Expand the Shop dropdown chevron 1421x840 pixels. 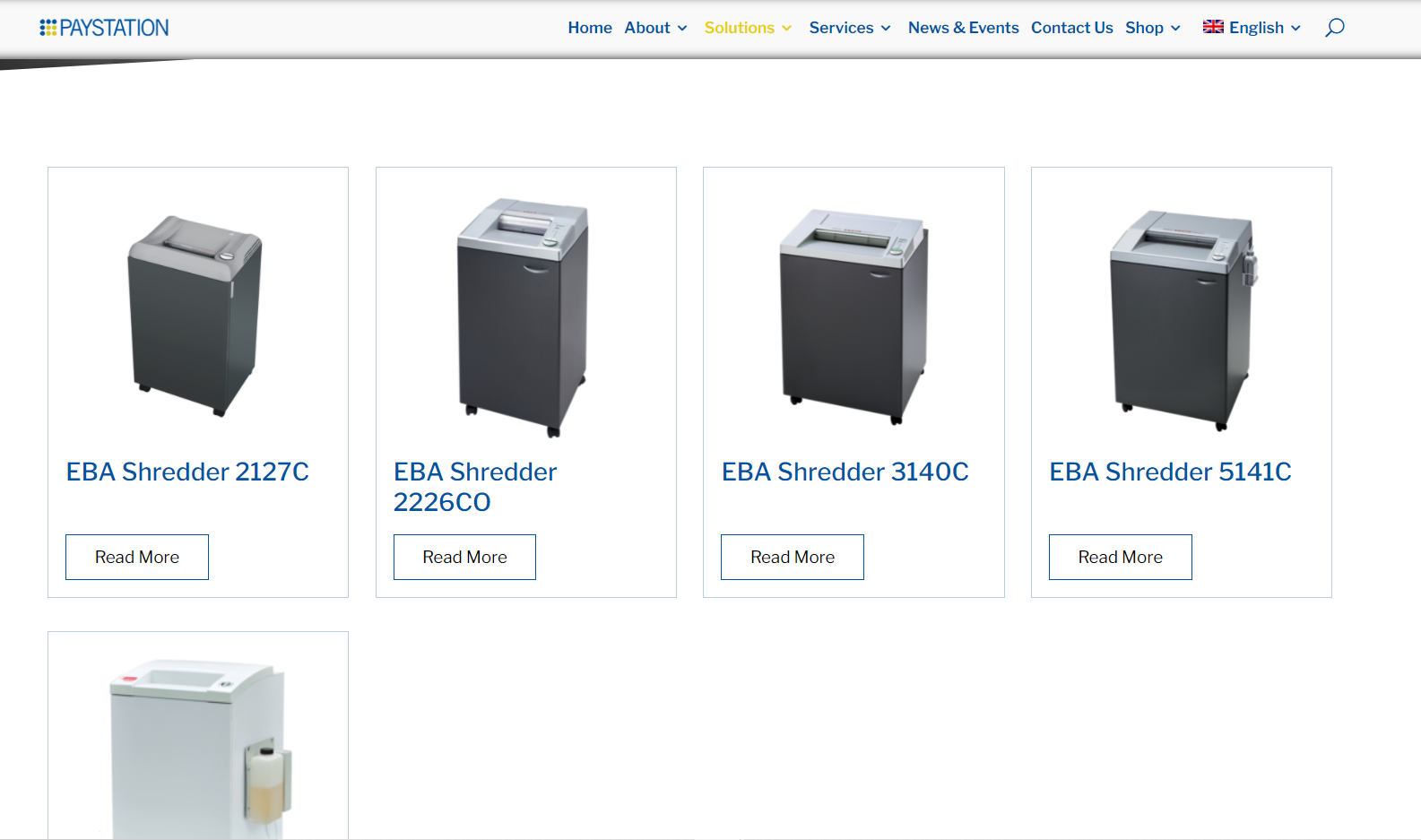click(x=1175, y=29)
